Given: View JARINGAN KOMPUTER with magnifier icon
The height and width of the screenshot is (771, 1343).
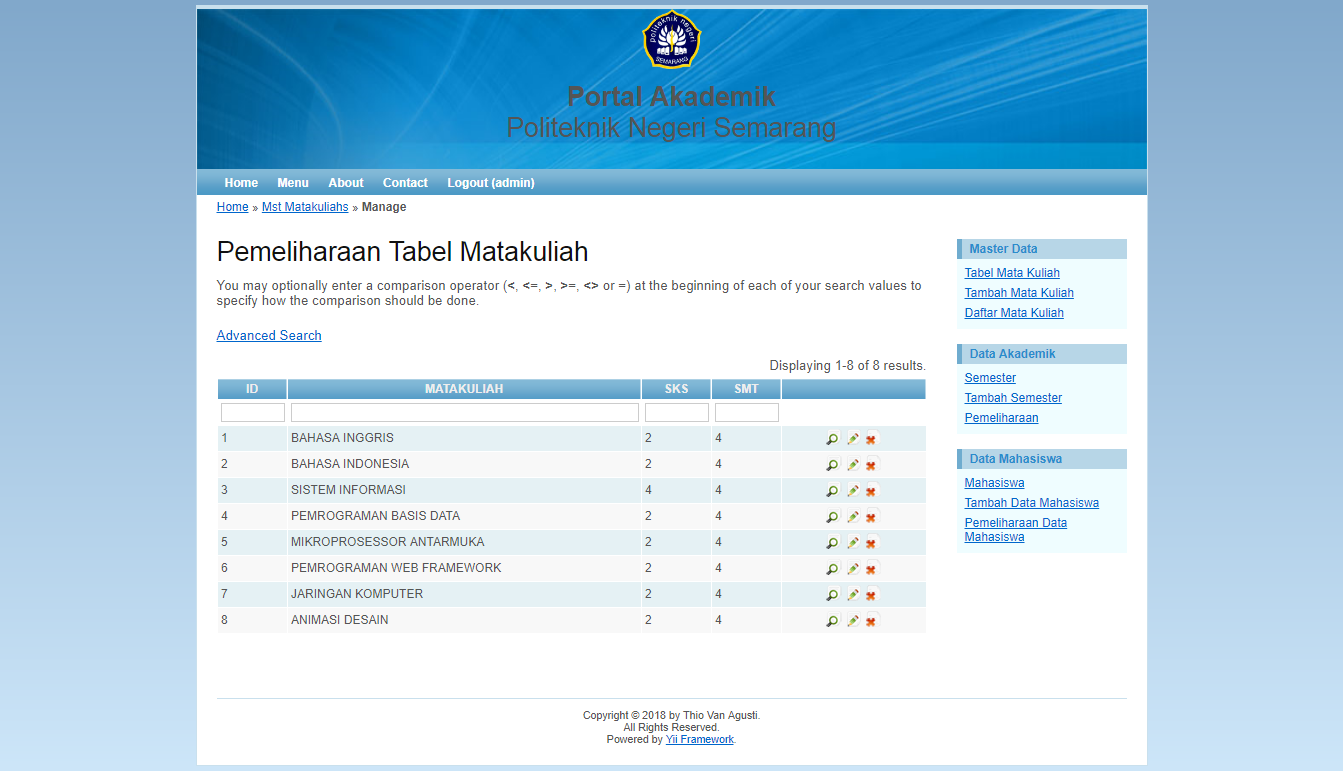Looking at the screenshot, I should tap(833, 595).
